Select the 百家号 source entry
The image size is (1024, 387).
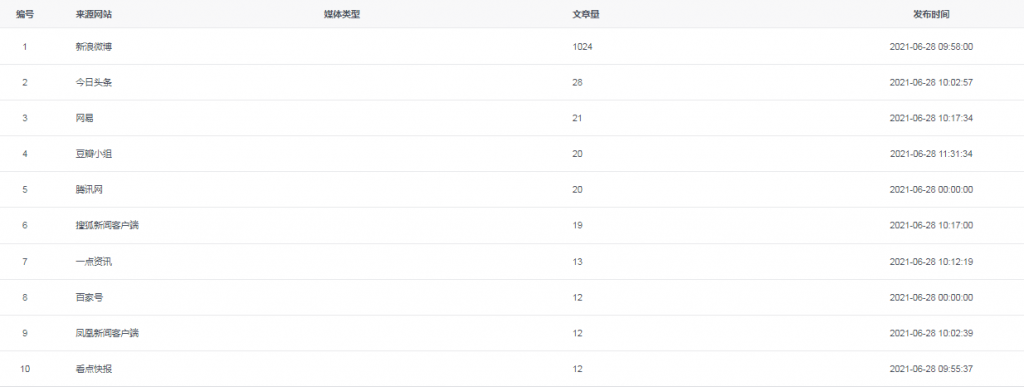click(89, 298)
